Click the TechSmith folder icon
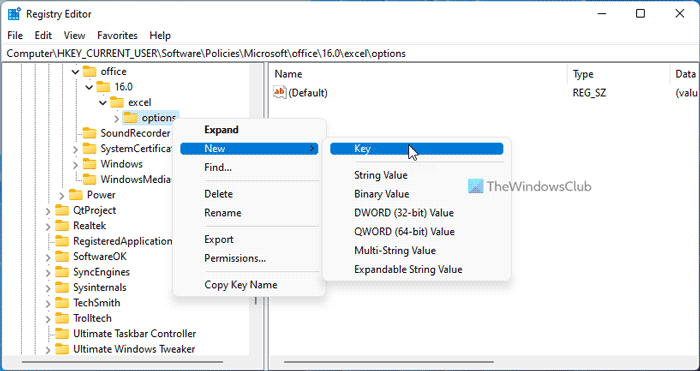This screenshot has height=371, width=700. coord(62,303)
